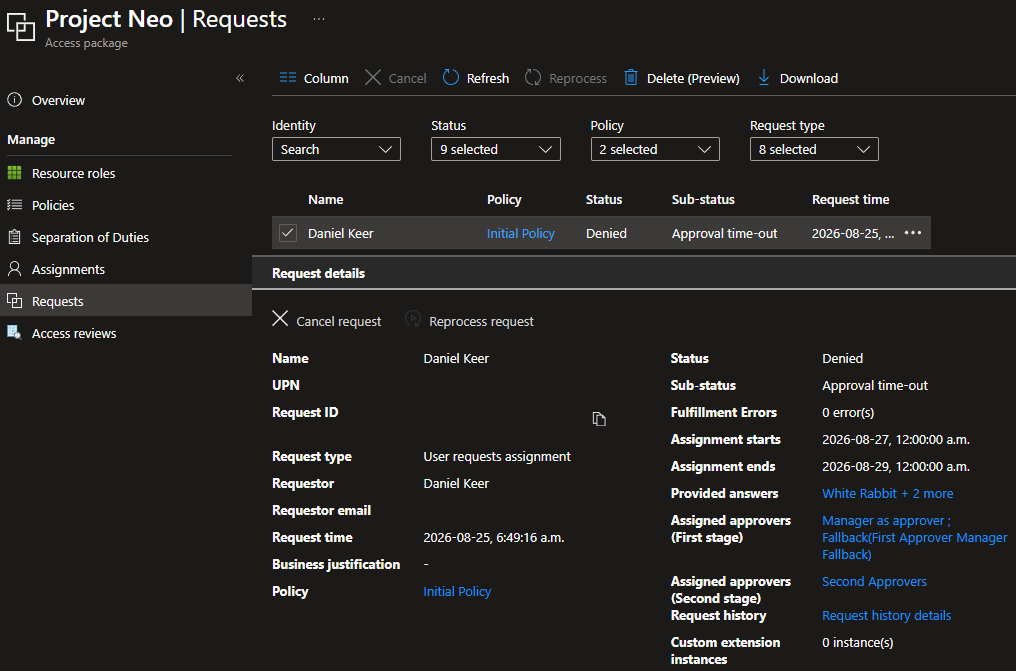This screenshot has height=671, width=1016.
Task: Click the Delete trash can icon
Action: tap(630, 78)
